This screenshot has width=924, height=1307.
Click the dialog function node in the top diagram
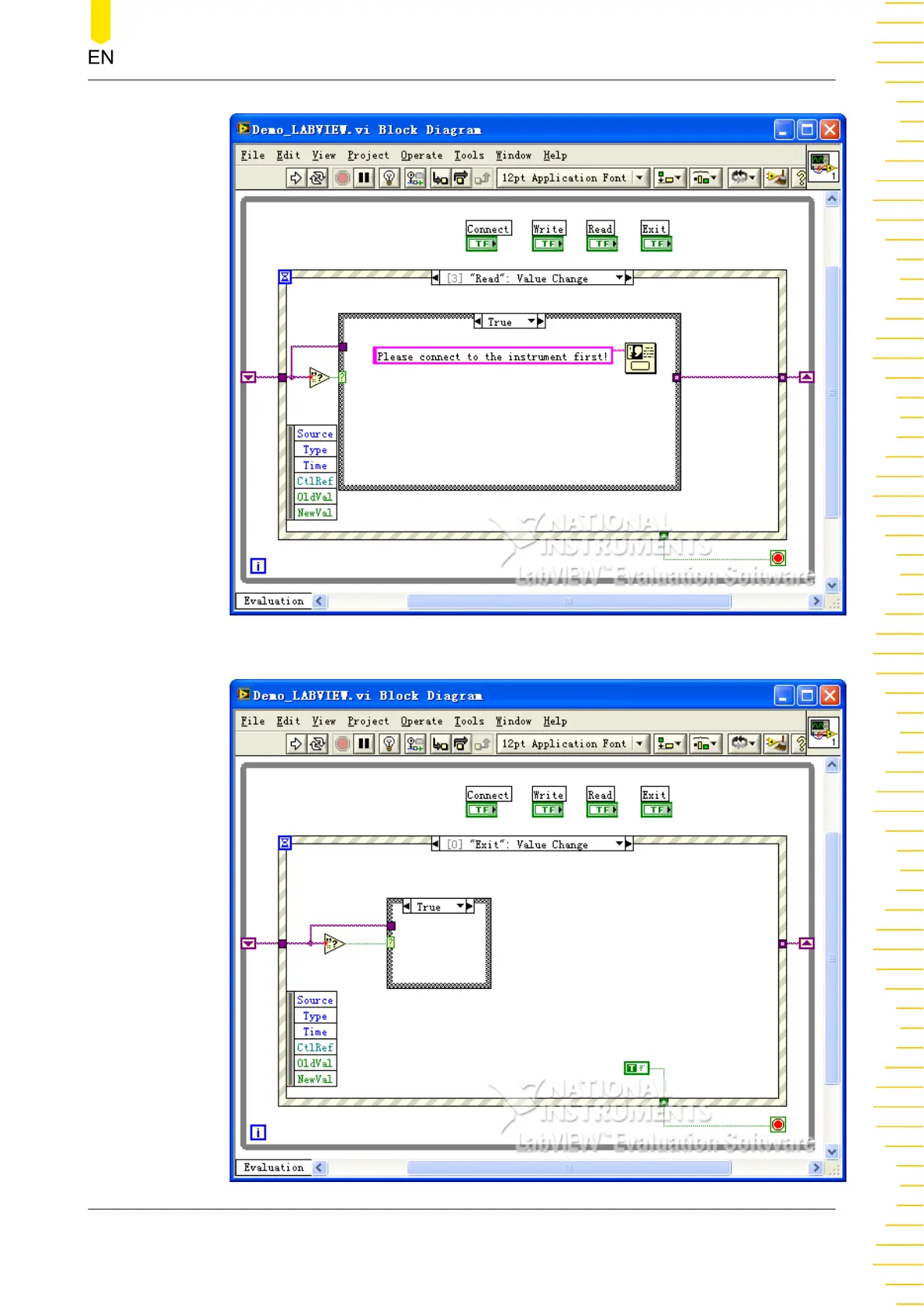(641, 358)
